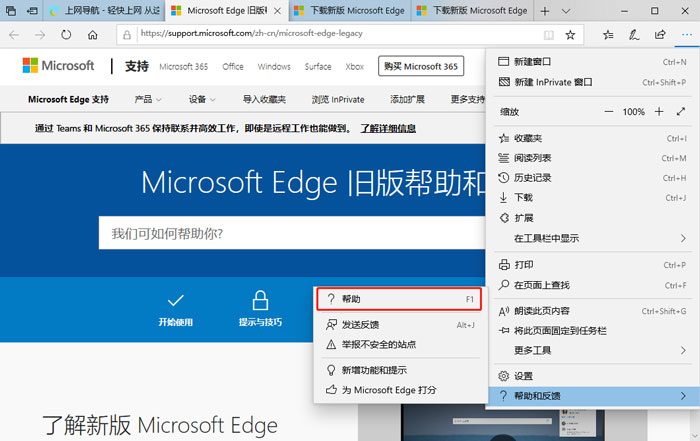700x441 pixels.
Task: Zoom out using the minus button
Action: tap(608, 112)
